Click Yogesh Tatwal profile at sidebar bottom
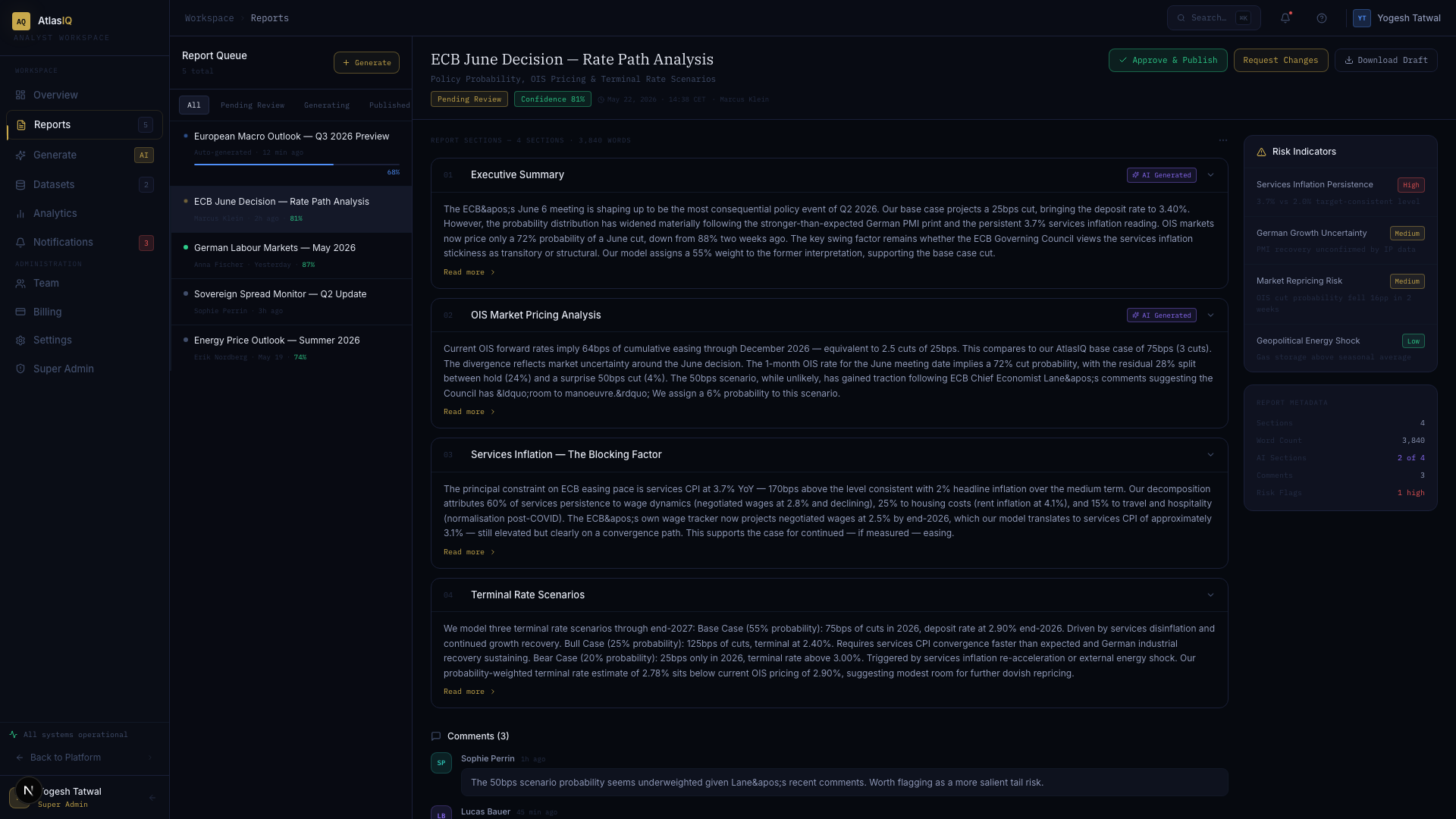This screenshot has height=819, width=1456. click(x=84, y=798)
